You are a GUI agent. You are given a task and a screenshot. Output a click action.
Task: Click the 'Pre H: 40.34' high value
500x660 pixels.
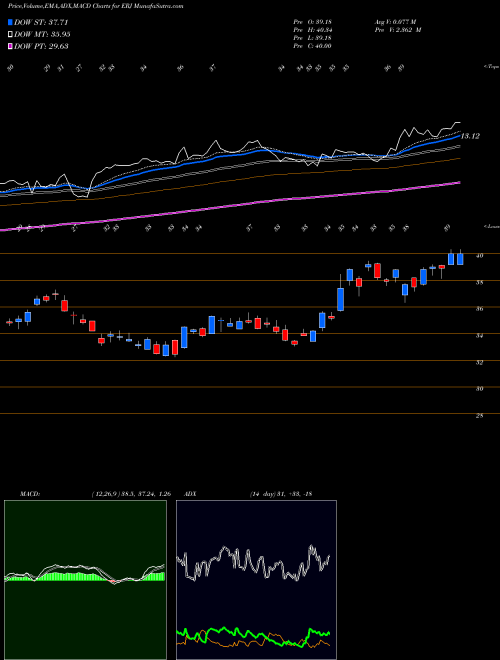click(313, 30)
